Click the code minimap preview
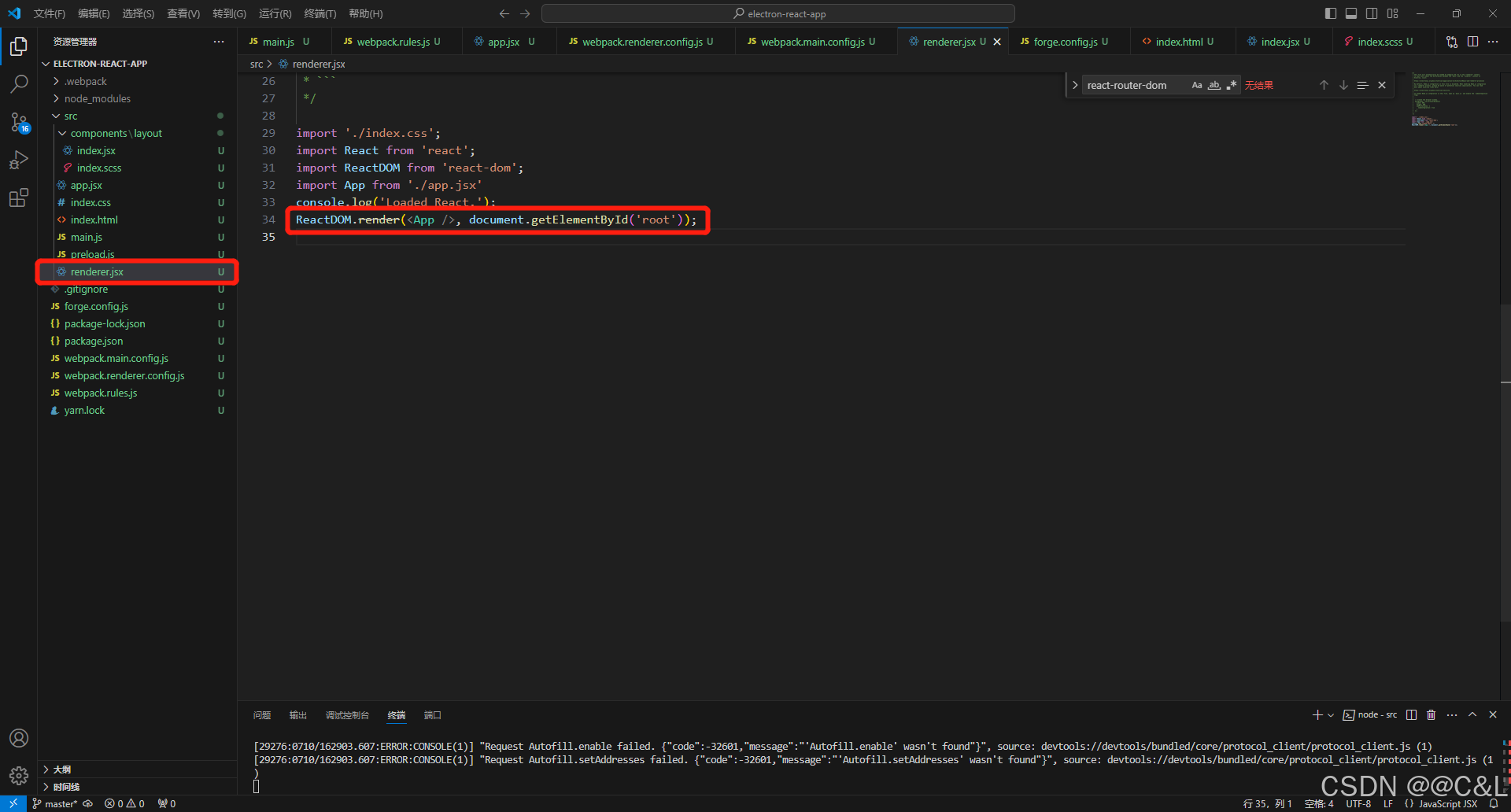The image size is (1511, 812). (x=1450, y=99)
